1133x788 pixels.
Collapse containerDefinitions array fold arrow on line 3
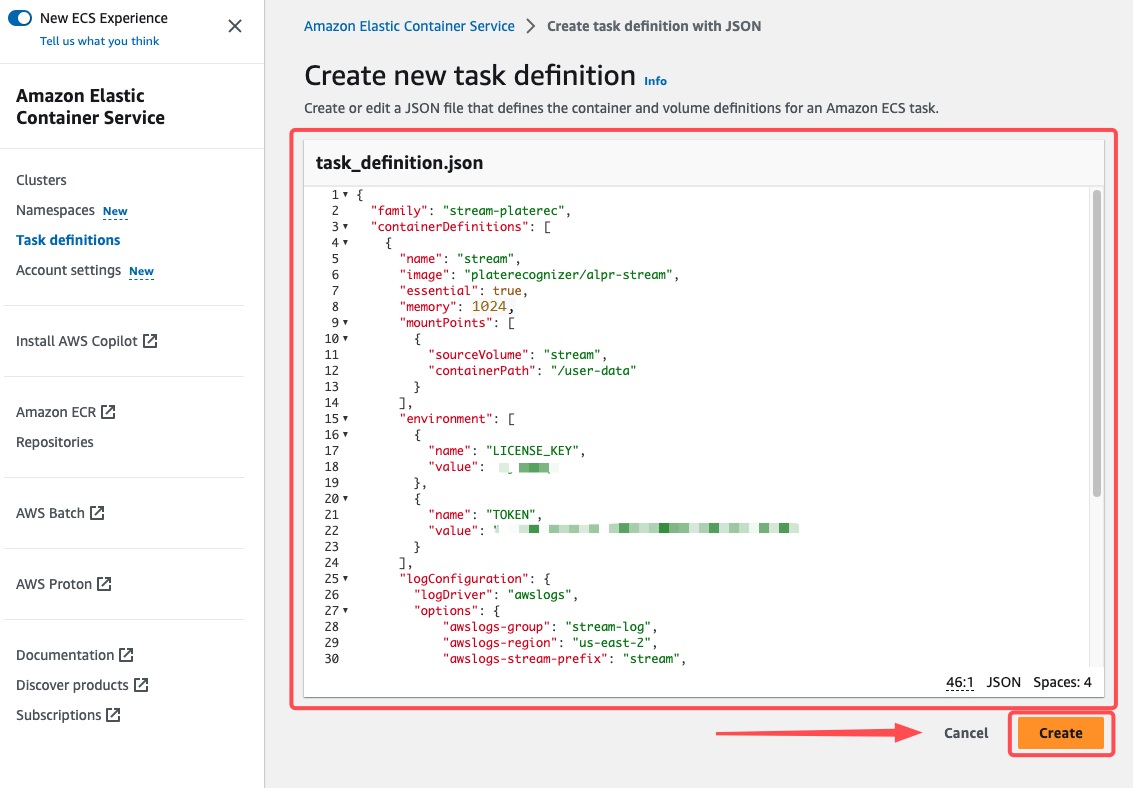tap(345, 227)
